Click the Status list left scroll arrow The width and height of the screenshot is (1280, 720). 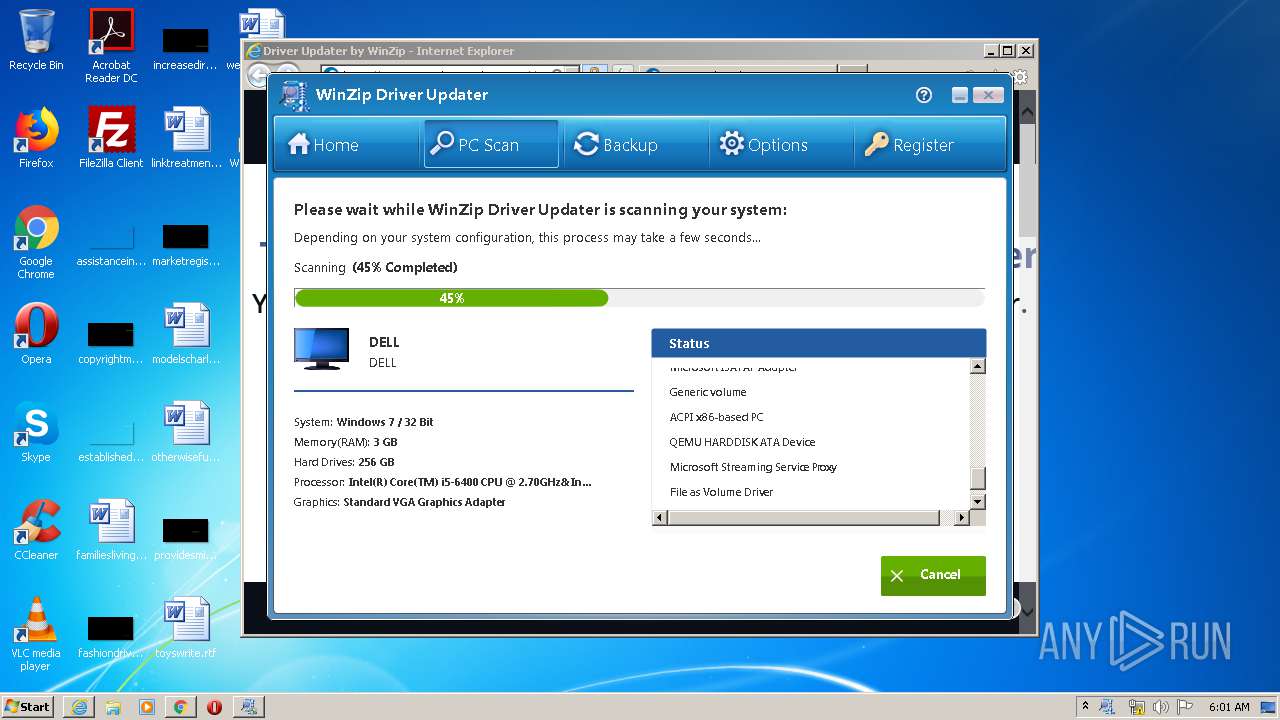pyautogui.click(x=659, y=518)
